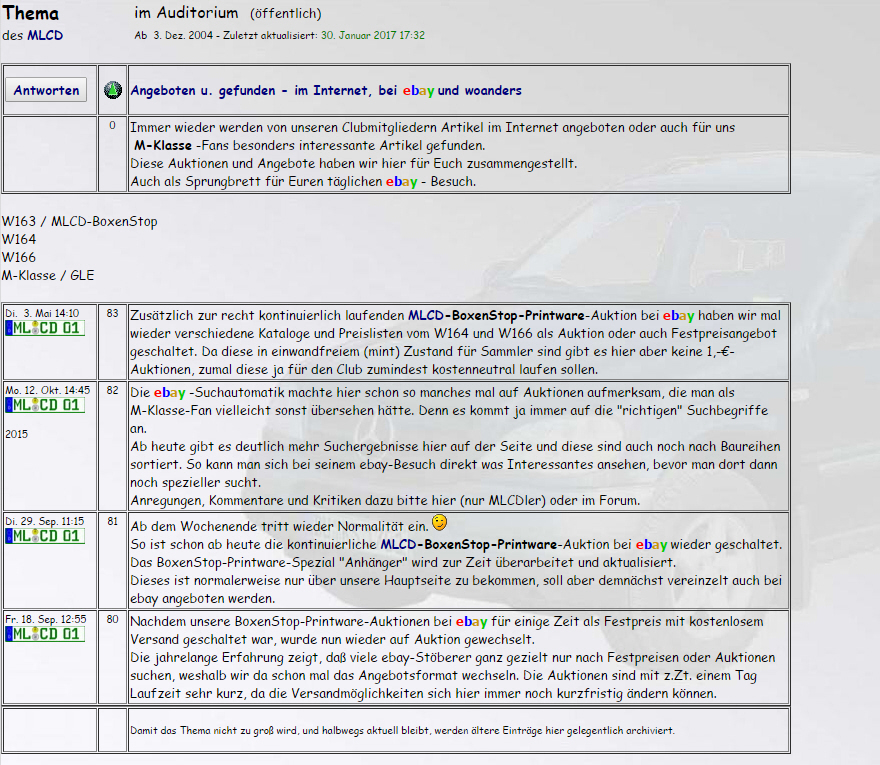Click the year '2015' in post 82
This screenshot has height=765, width=880.
point(16,434)
